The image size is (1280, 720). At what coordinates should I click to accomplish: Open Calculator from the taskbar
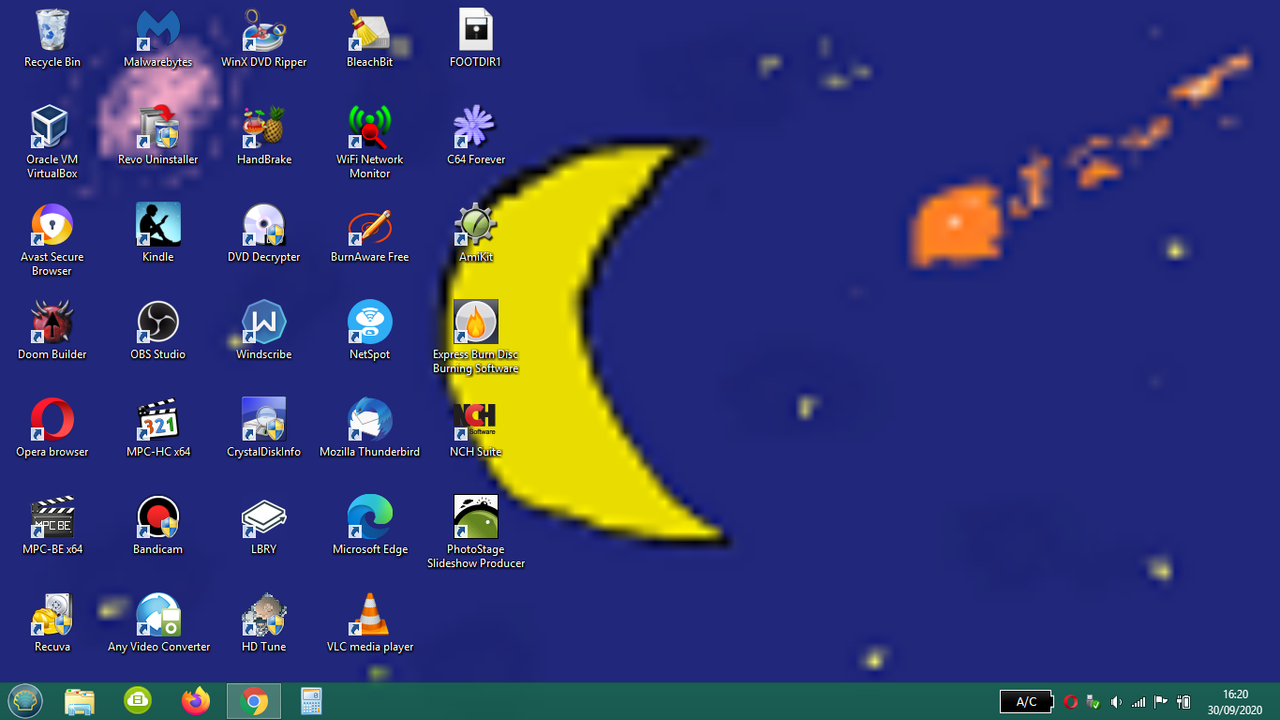[311, 701]
